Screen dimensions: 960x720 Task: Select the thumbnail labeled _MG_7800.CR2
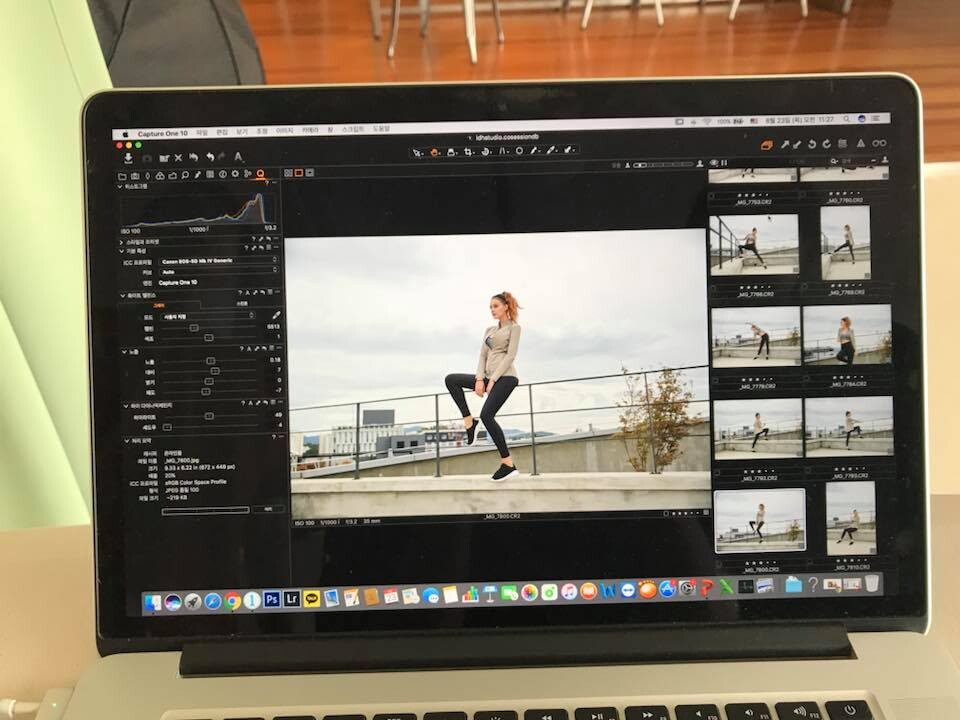pyautogui.click(x=760, y=520)
